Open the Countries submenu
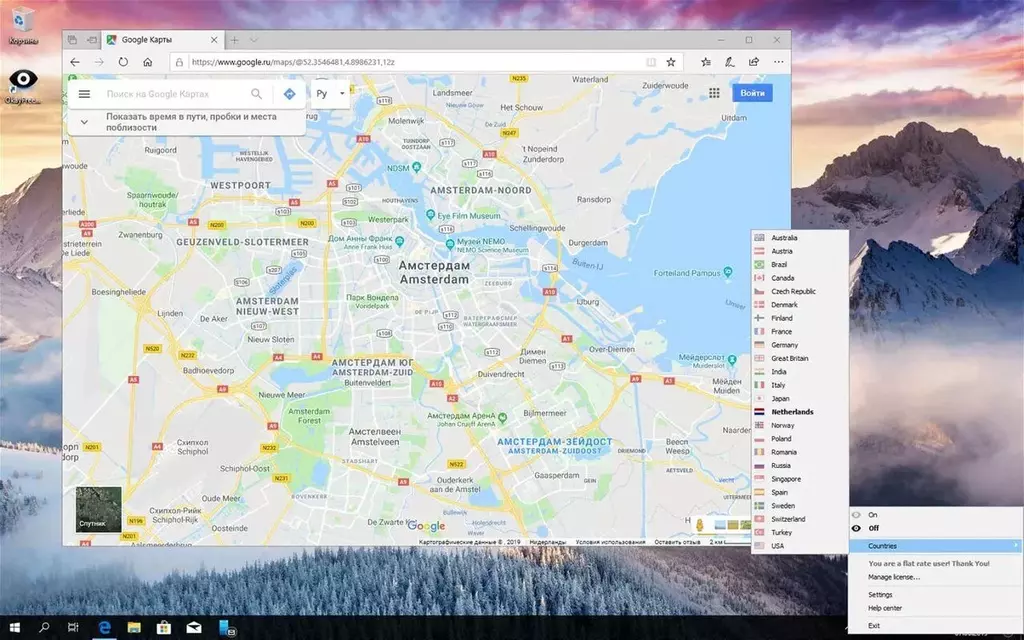Viewport: 1024px width, 640px height. click(x=936, y=546)
